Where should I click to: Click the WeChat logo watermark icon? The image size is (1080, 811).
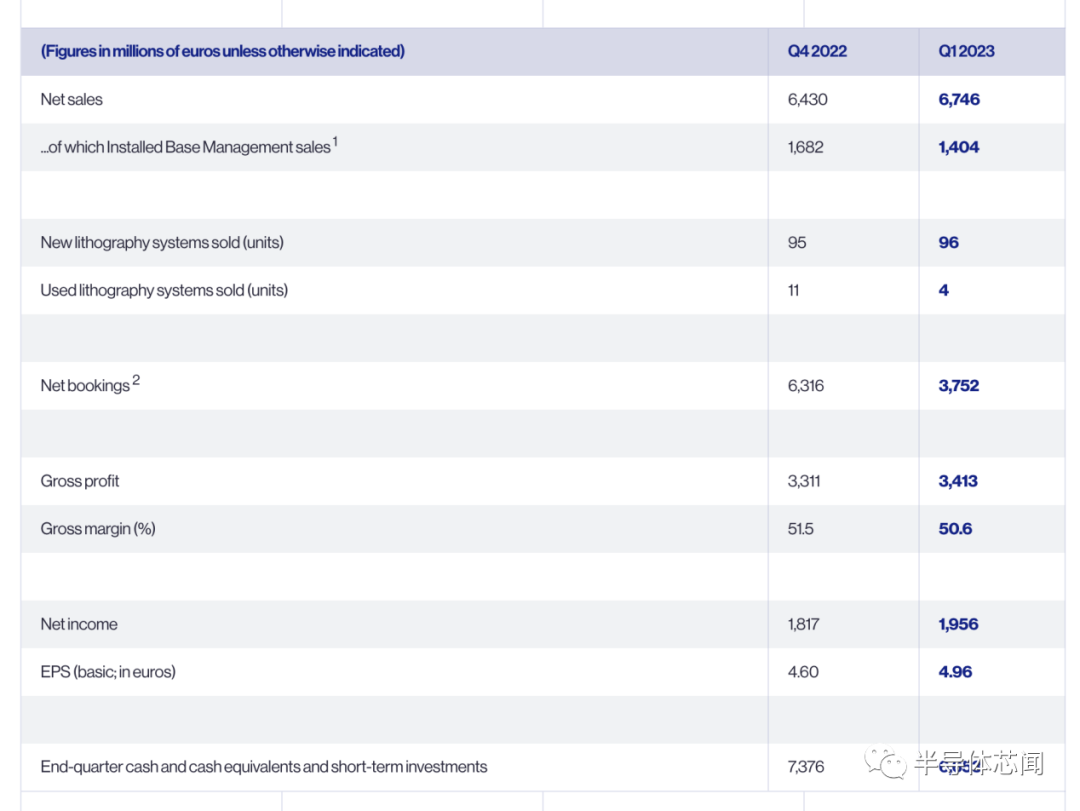click(x=886, y=763)
